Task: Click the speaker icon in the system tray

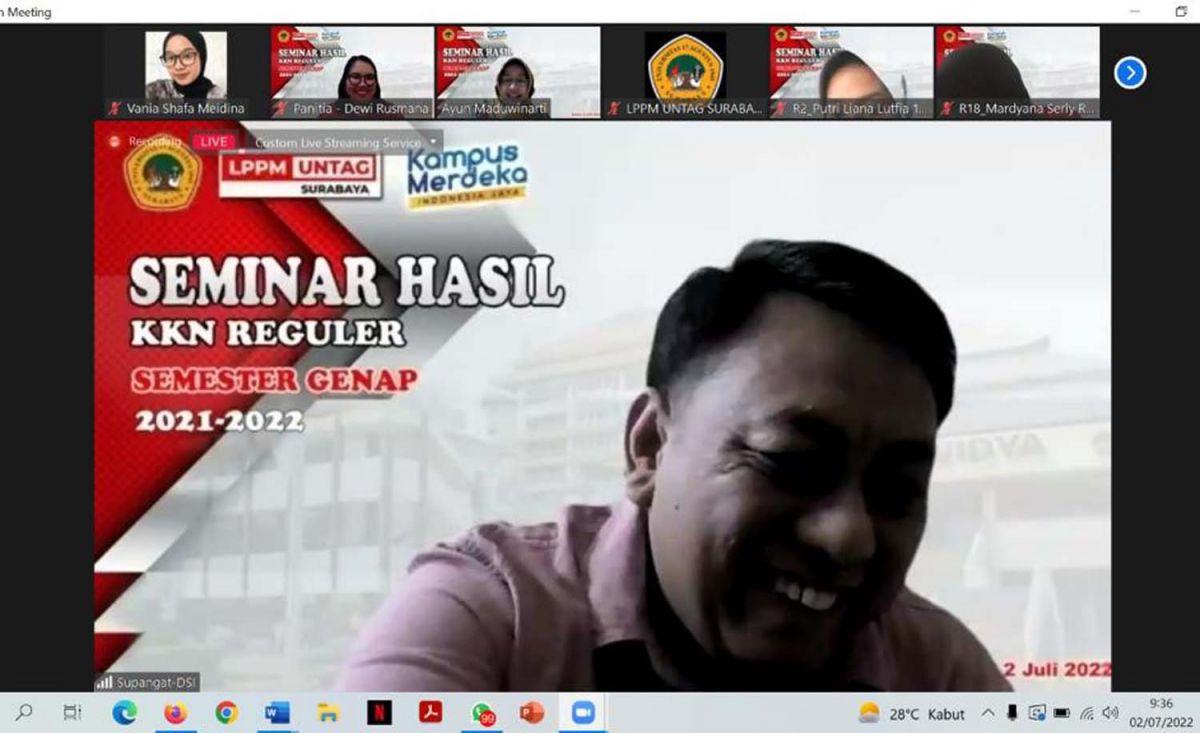Action: point(1110,713)
